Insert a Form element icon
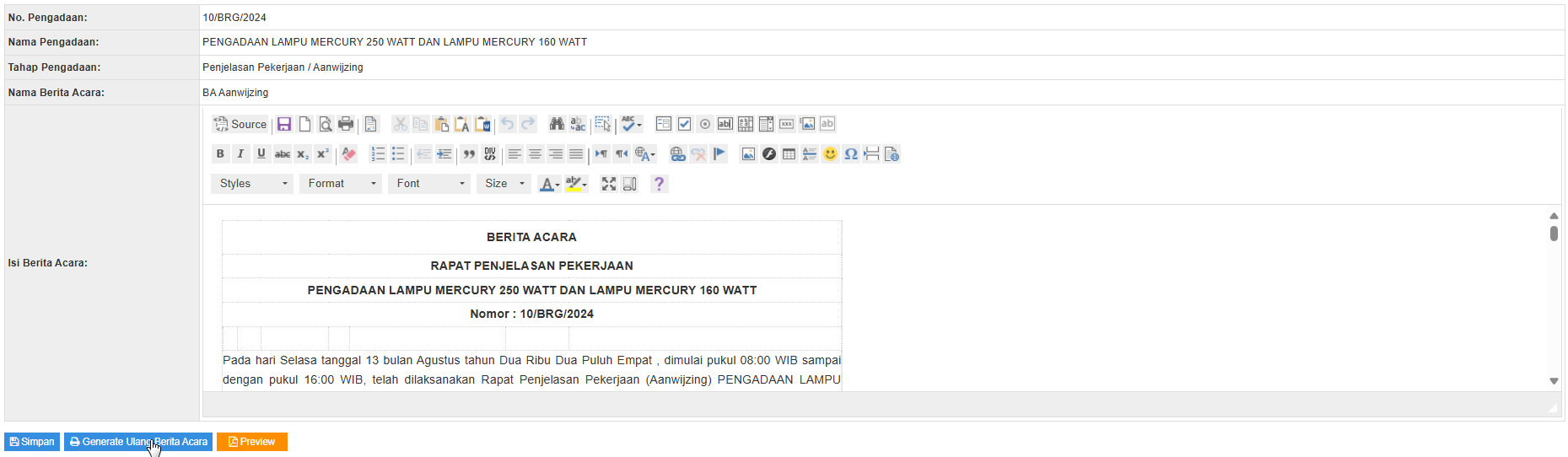1568x457 pixels. (664, 124)
